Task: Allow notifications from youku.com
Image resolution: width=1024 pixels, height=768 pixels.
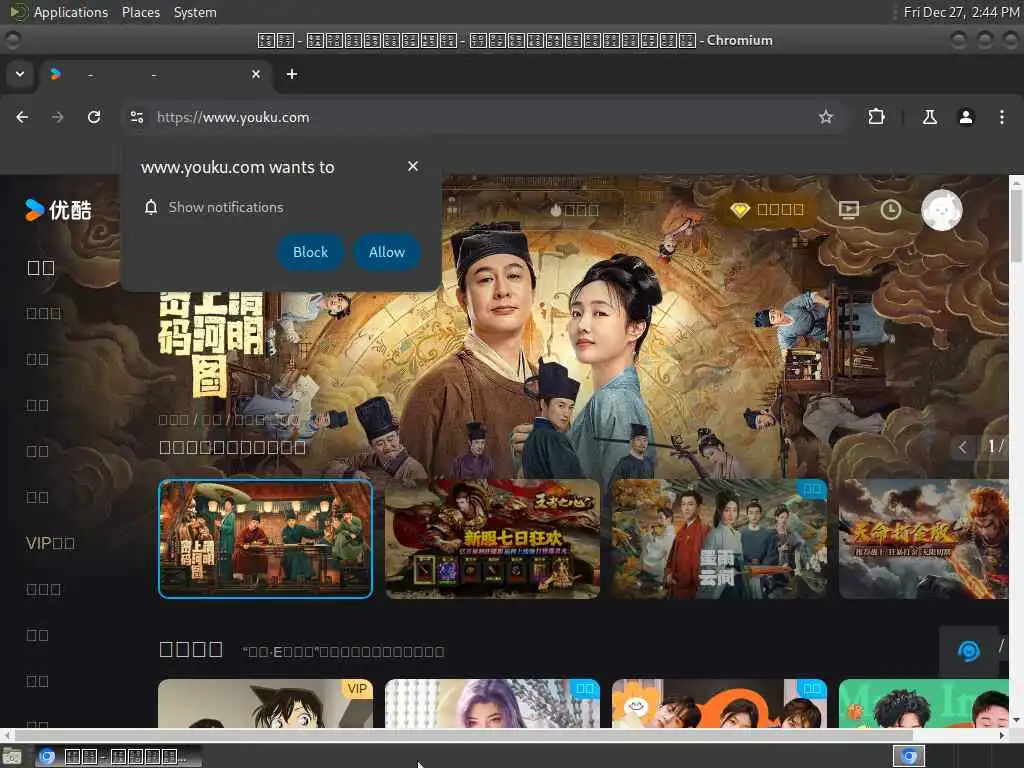Action: click(387, 252)
